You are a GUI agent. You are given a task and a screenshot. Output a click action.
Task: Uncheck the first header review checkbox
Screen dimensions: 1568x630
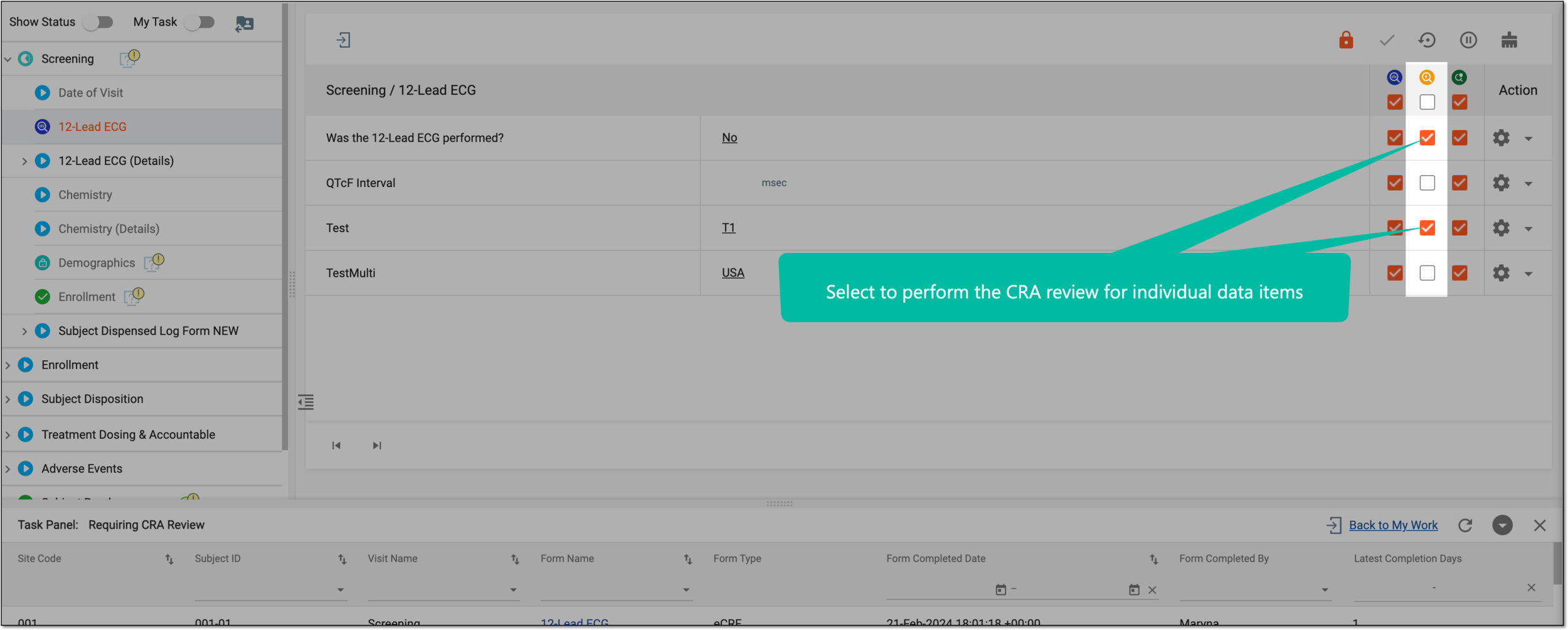pyautogui.click(x=1394, y=102)
